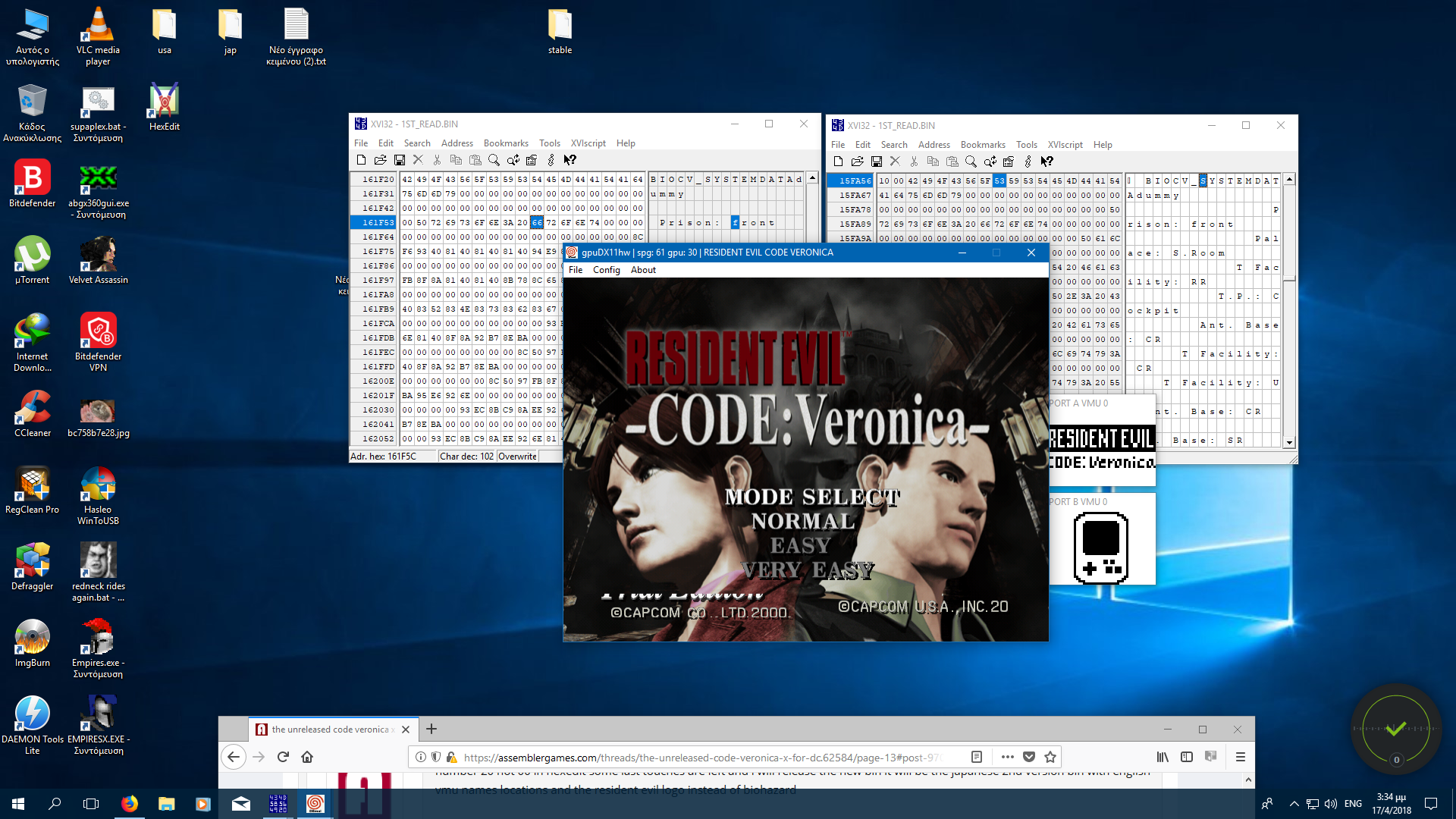Click Find magnifier icon in right XVI32 toolbar
The width and height of the screenshot is (1456, 819).
point(971,162)
